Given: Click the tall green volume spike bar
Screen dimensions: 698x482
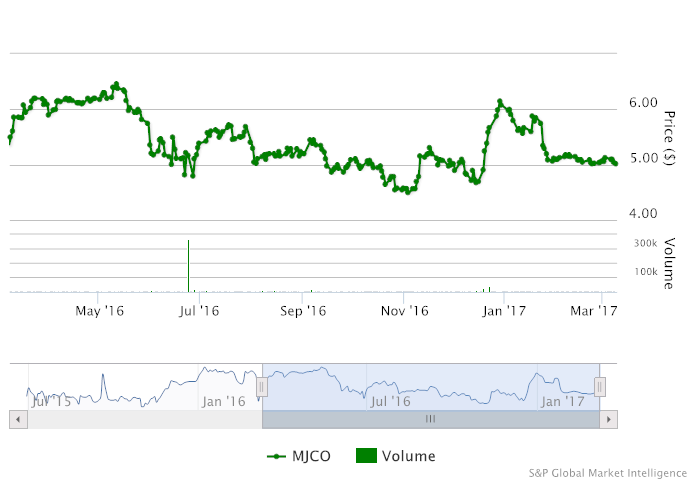Looking at the screenshot, I should [x=188, y=266].
